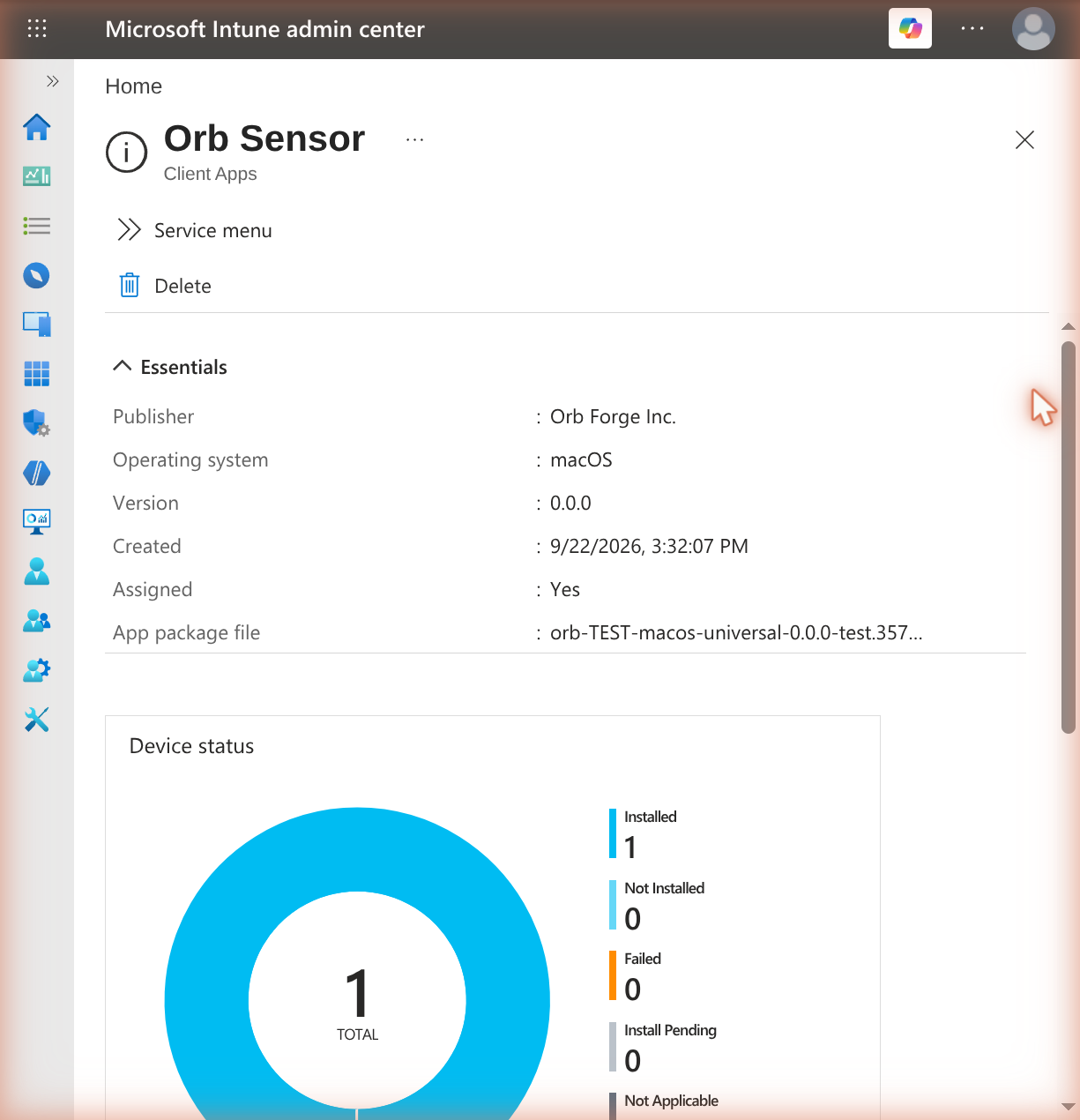
Task: Select version value 0.0.0
Action: (570, 503)
